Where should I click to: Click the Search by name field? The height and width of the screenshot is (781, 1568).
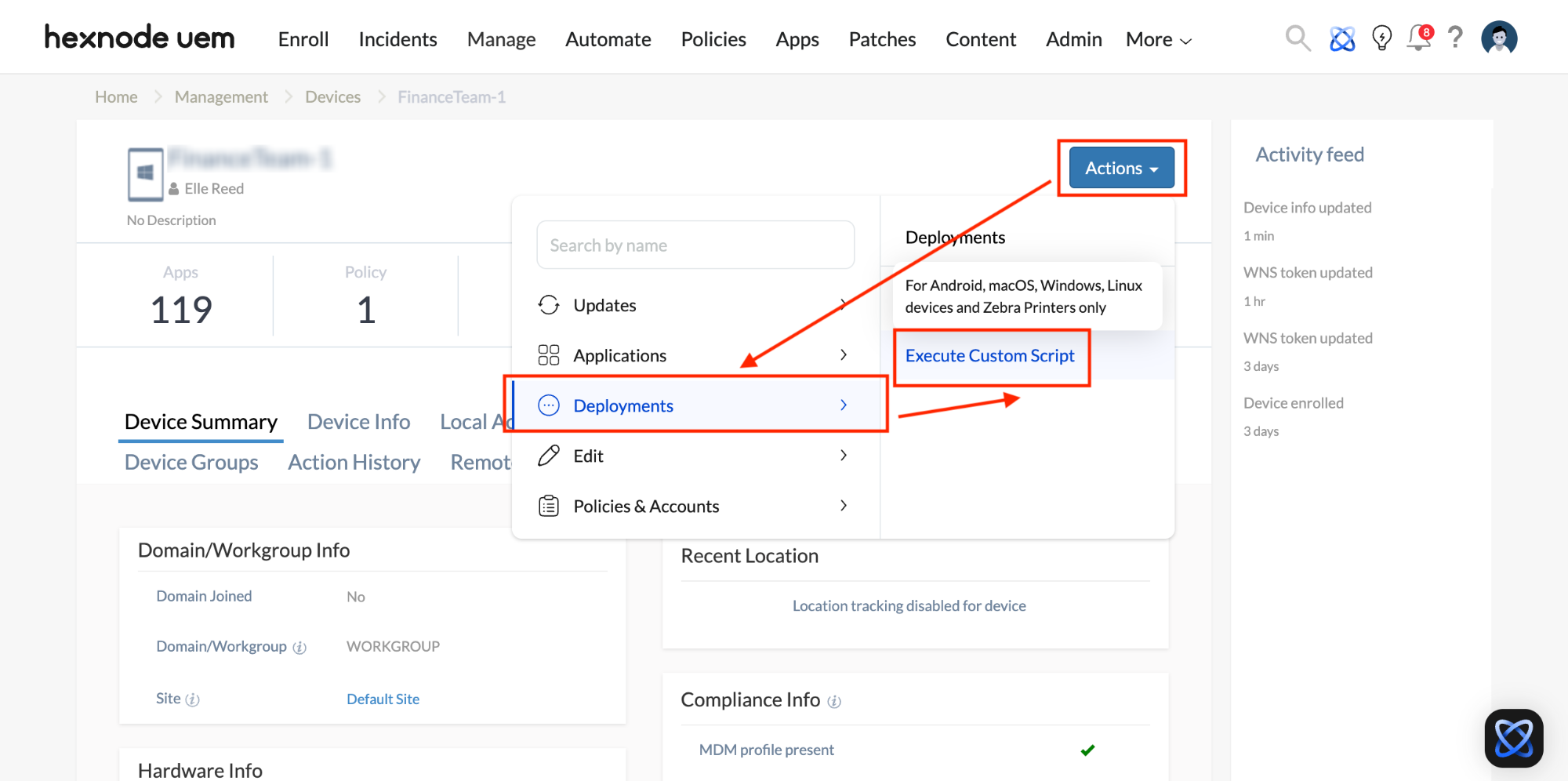tap(695, 245)
